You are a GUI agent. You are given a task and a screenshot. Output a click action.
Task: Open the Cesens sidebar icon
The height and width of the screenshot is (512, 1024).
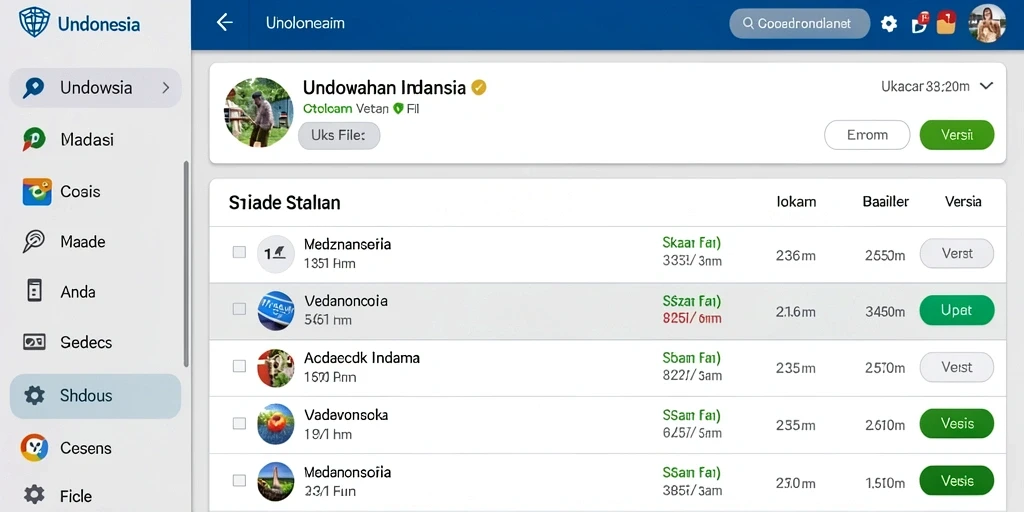(x=34, y=448)
